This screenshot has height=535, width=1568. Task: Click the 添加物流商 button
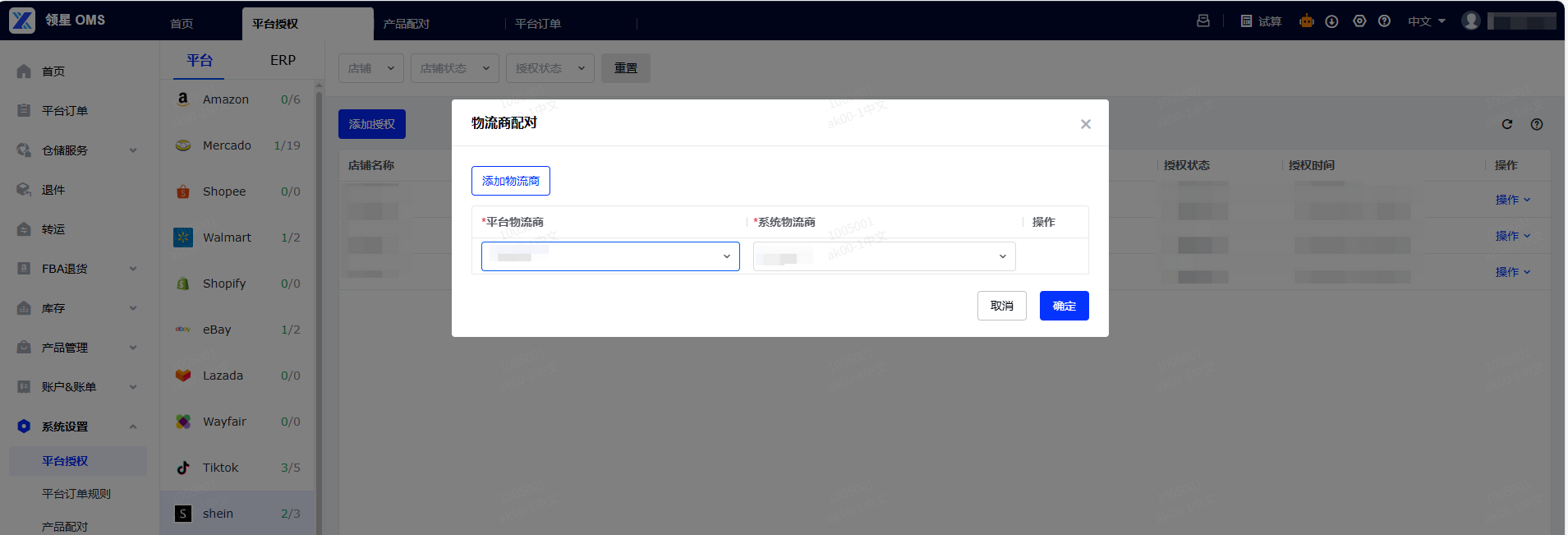[511, 181]
